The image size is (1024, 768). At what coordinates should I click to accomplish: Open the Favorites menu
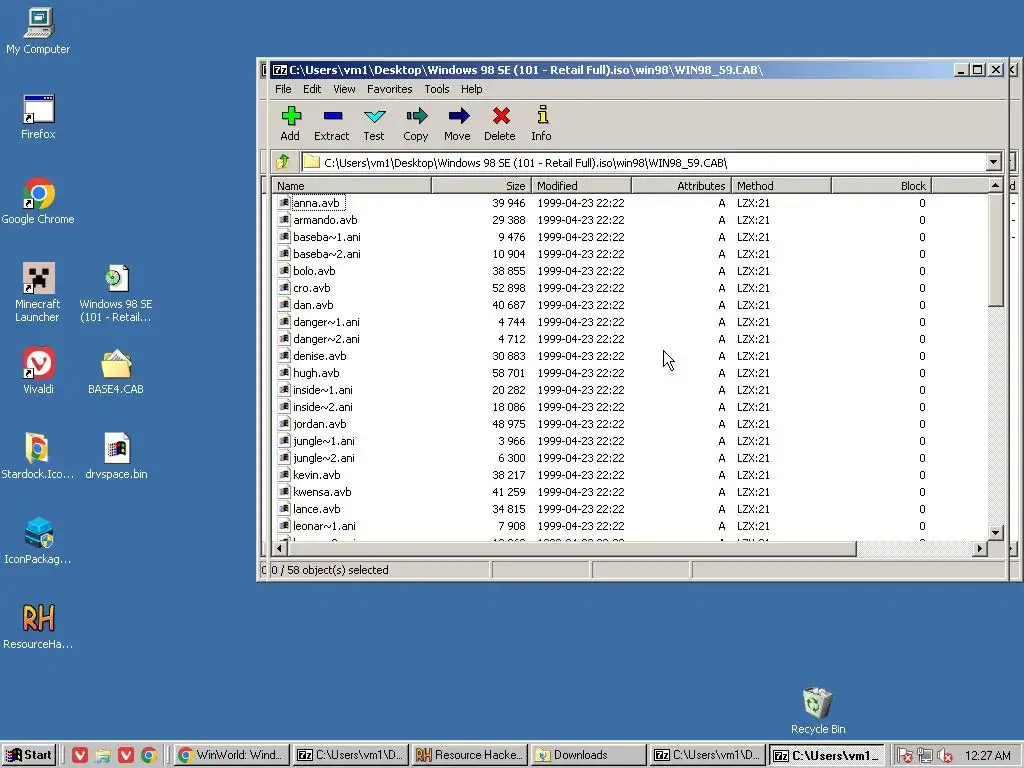[x=389, y=89]
